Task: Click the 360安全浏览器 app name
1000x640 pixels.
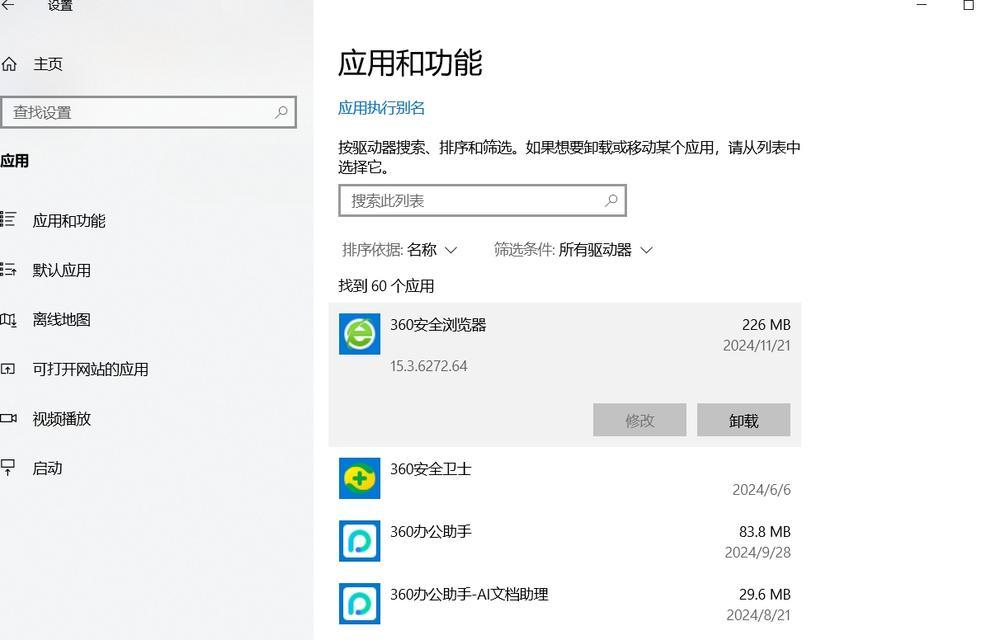Action: point(438,324)
